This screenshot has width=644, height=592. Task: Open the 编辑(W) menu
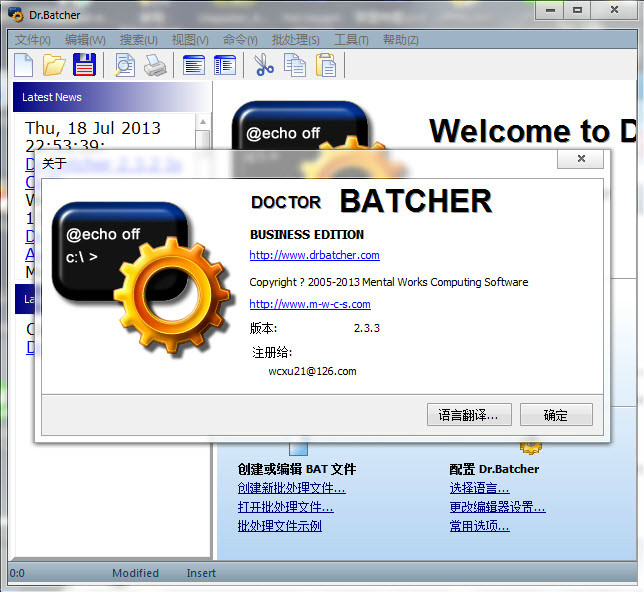[x=85, y=40]
